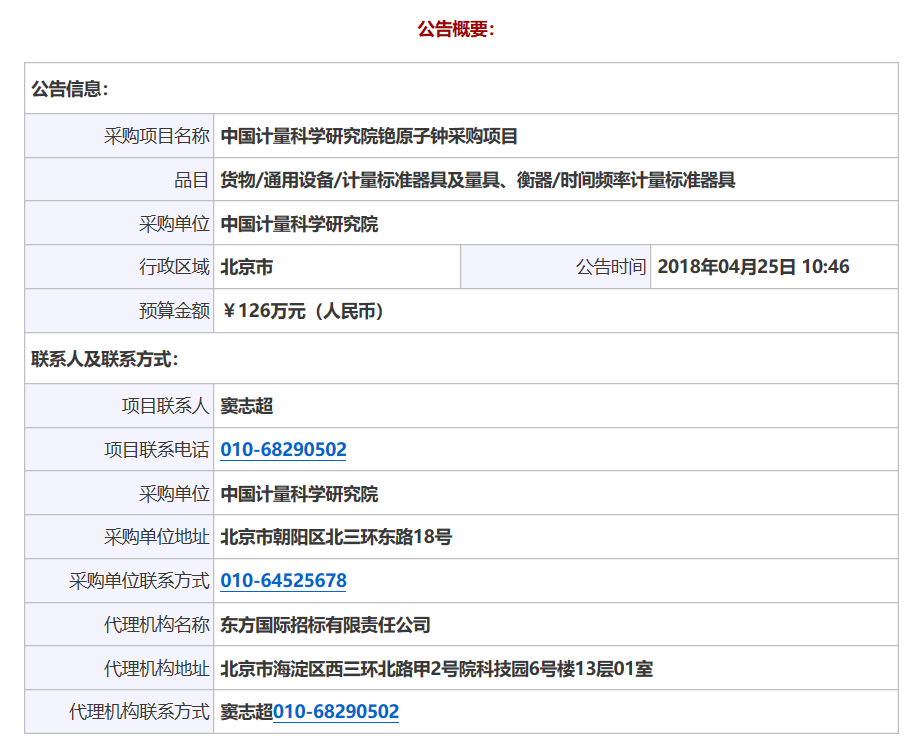The width and height of the screenshot is (923, 745).
Task: Click the 采购单位联系方式 label
Action: (x=139, y=581)
